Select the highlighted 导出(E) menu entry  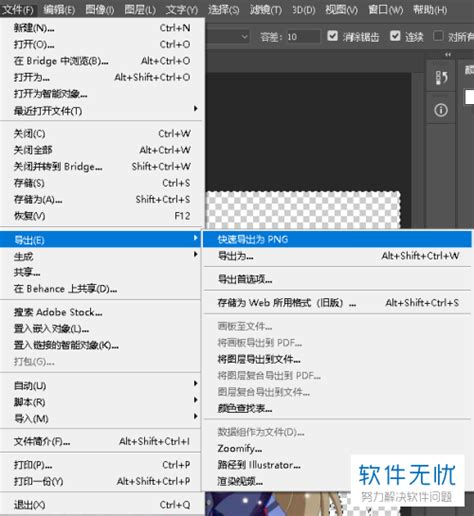[x=101, y=240]
